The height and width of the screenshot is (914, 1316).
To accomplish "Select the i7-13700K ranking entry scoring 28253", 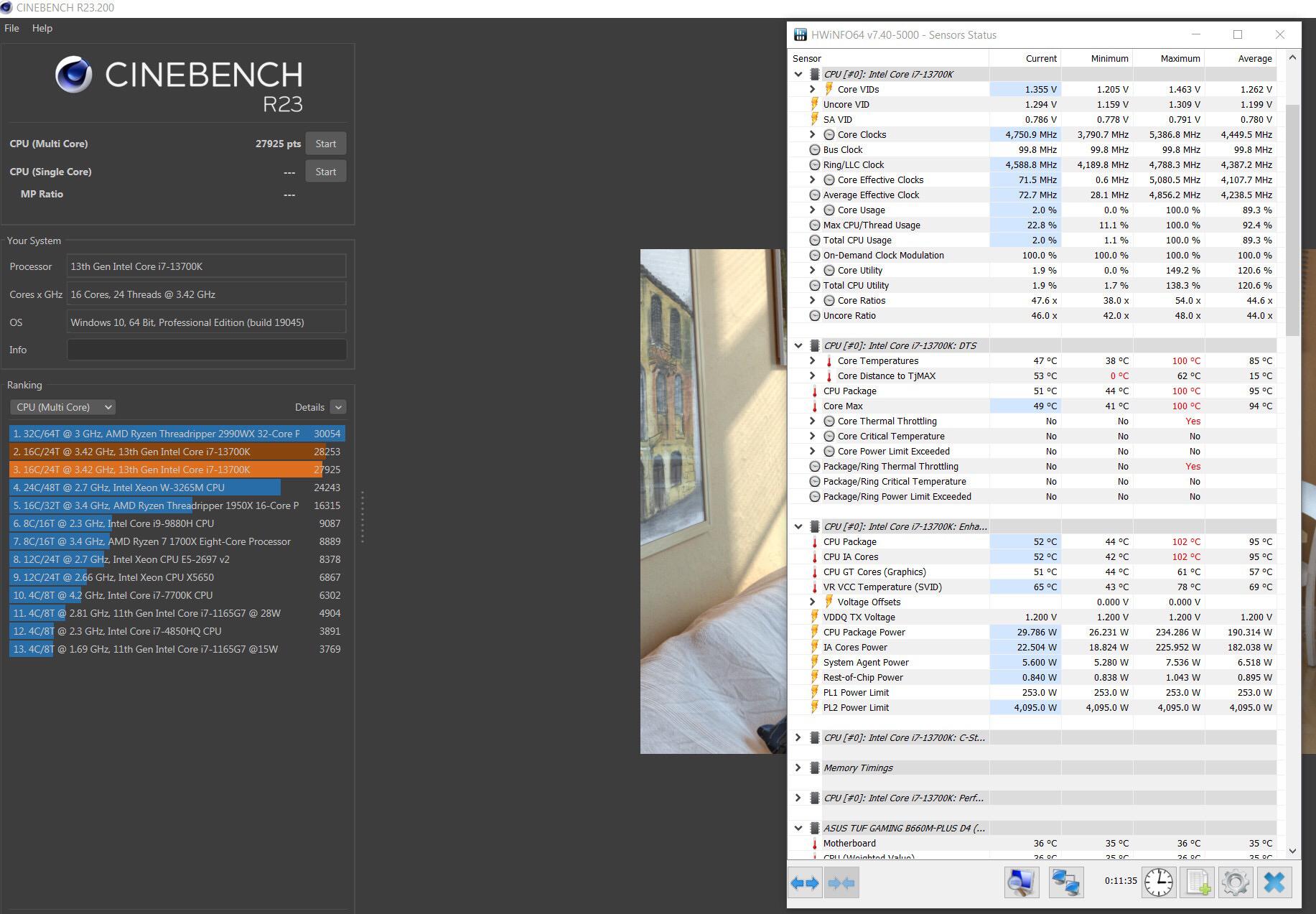I will pyautogui.click(x=177, y=452).
